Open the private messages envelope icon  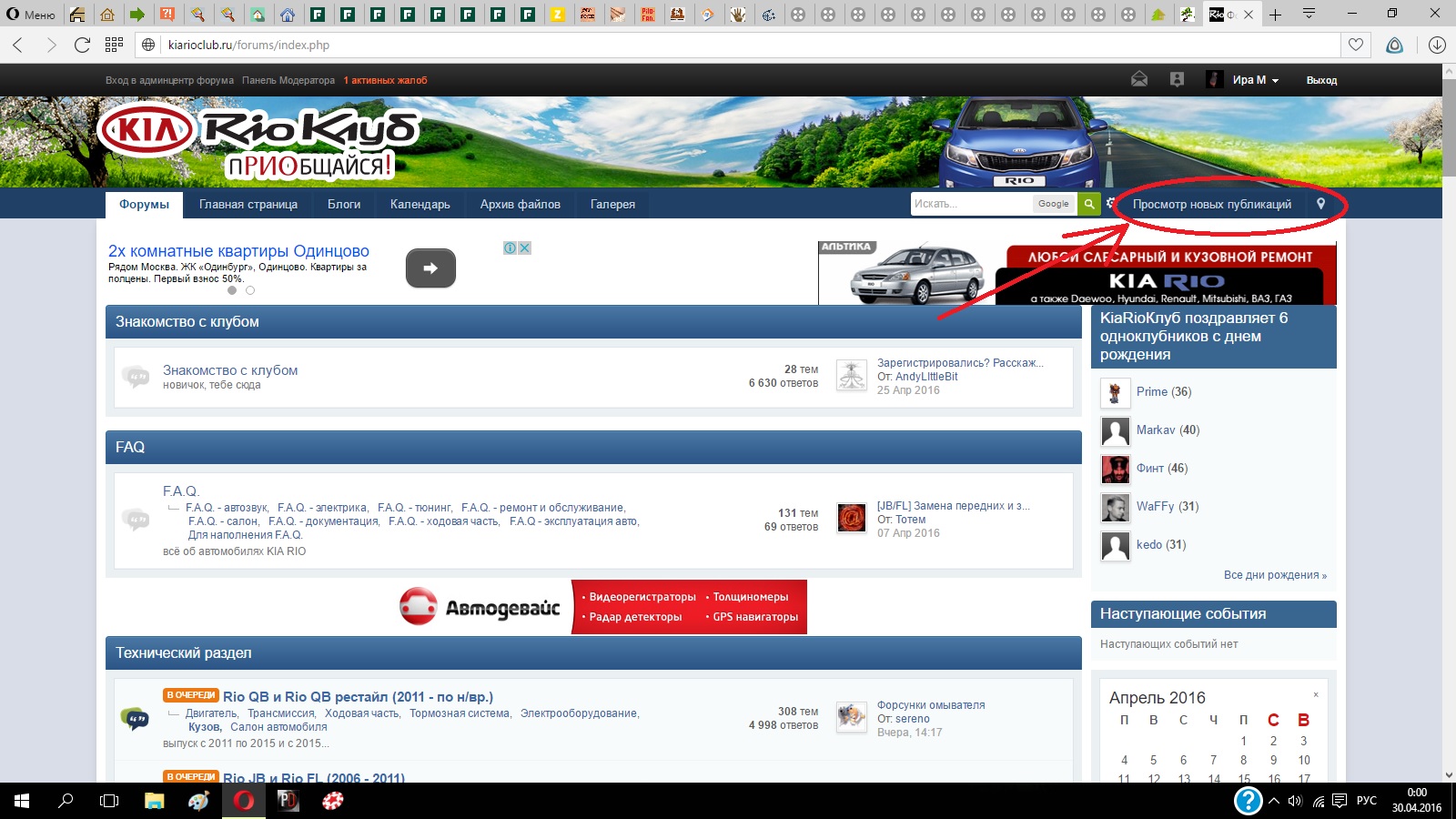(1139, 80)
